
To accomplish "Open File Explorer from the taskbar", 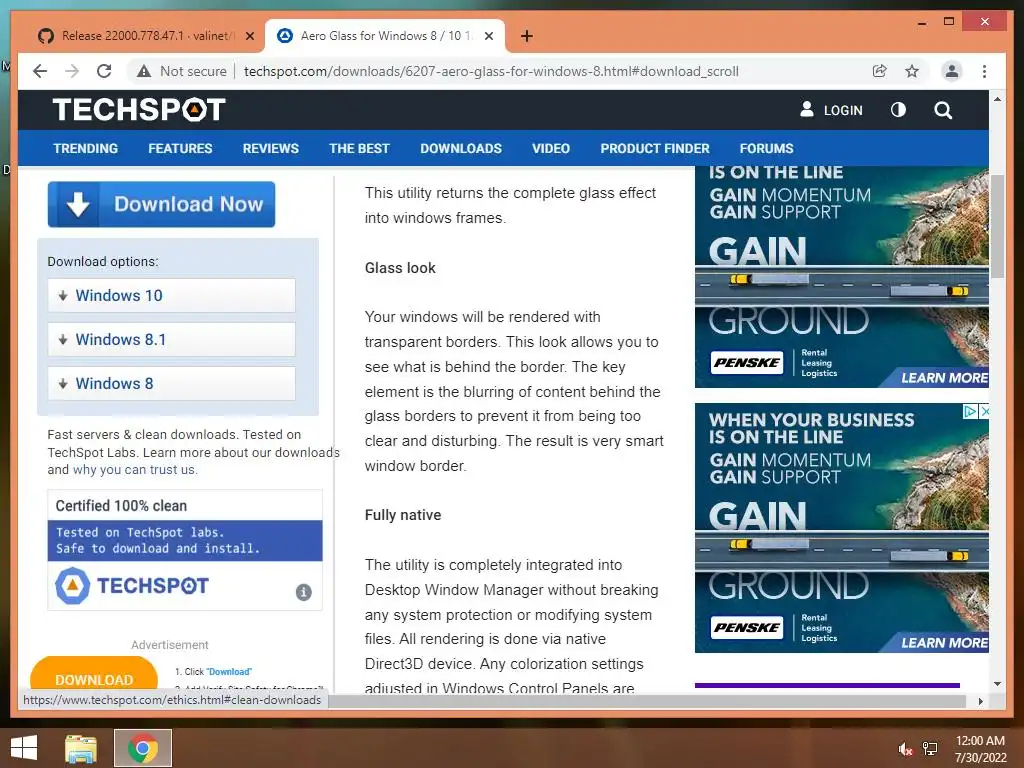I will click(x=81, y=748).
